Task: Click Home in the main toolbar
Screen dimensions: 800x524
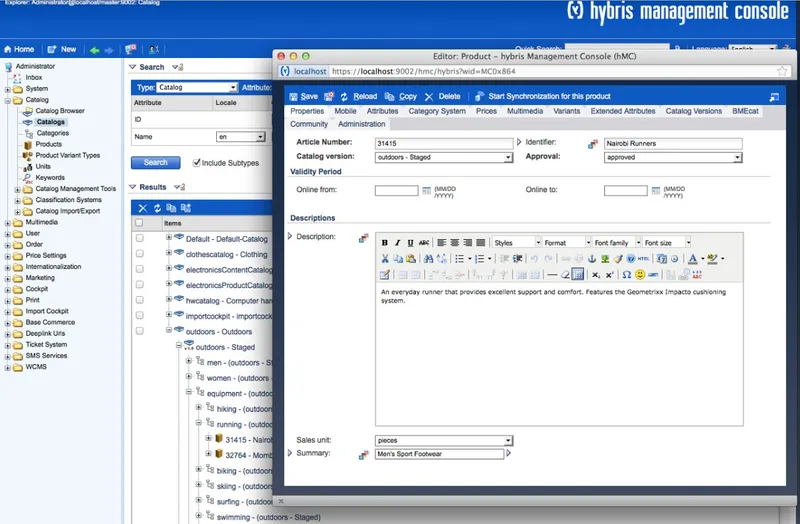Action: 19,49
